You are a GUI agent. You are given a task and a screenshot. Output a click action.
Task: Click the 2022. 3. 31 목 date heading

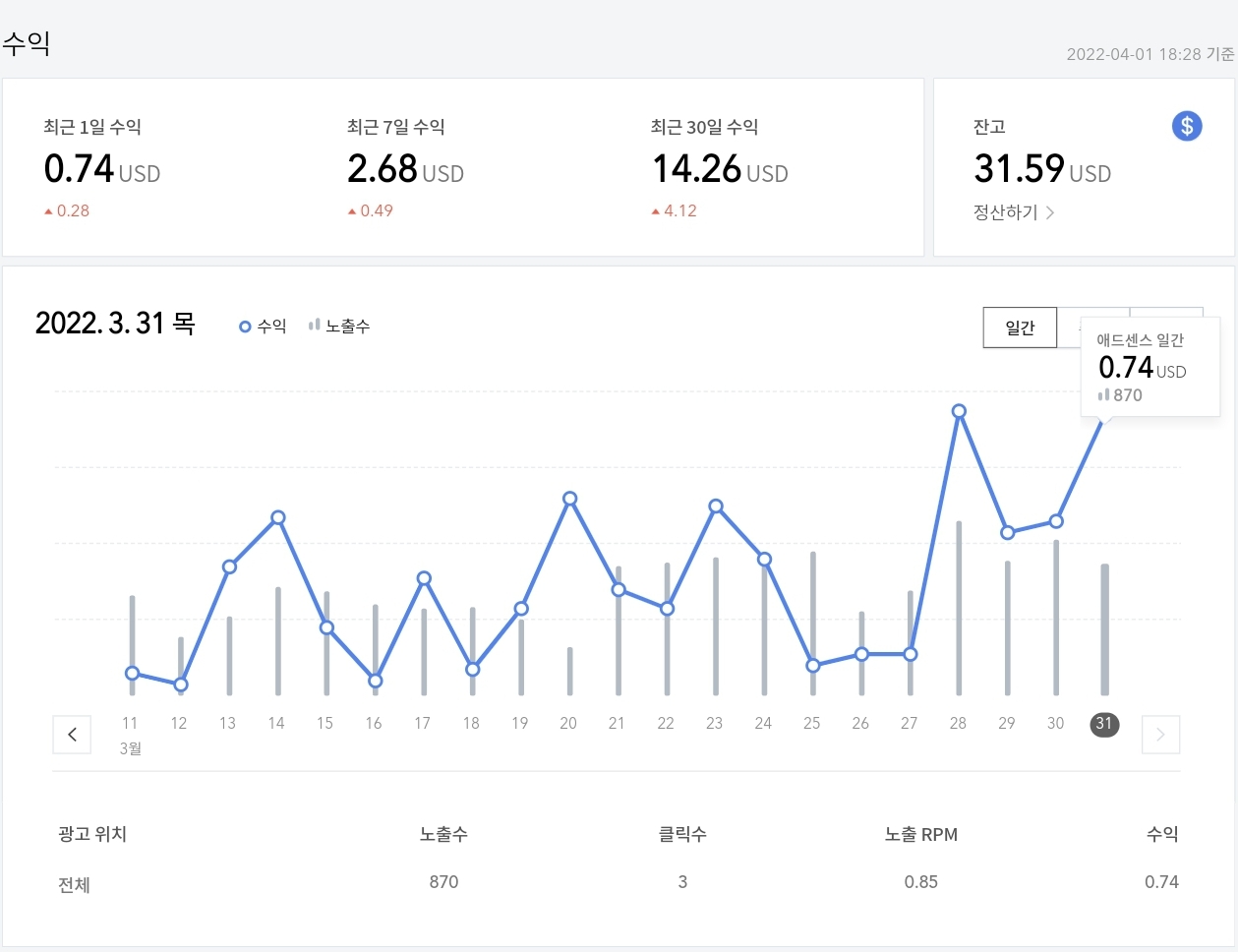tap(115, 323)
